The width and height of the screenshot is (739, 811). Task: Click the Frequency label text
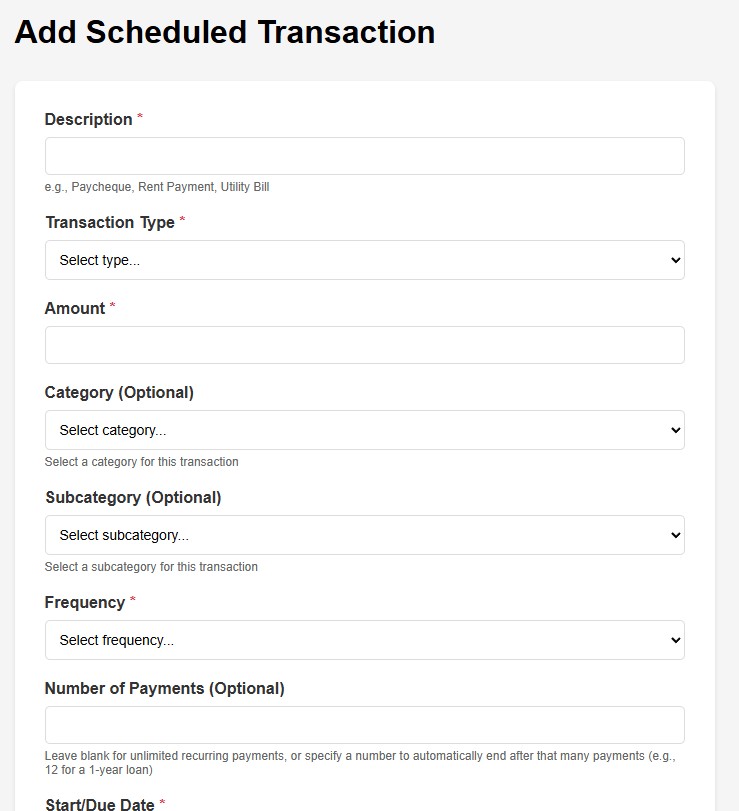coord(85,602)
